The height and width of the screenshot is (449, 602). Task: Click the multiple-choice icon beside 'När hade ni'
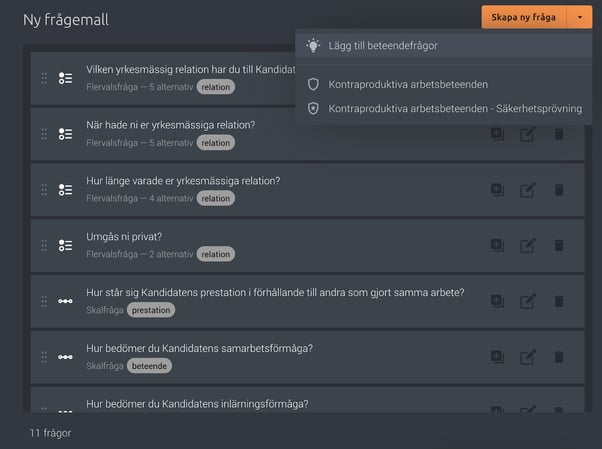(x=65, y=134)
